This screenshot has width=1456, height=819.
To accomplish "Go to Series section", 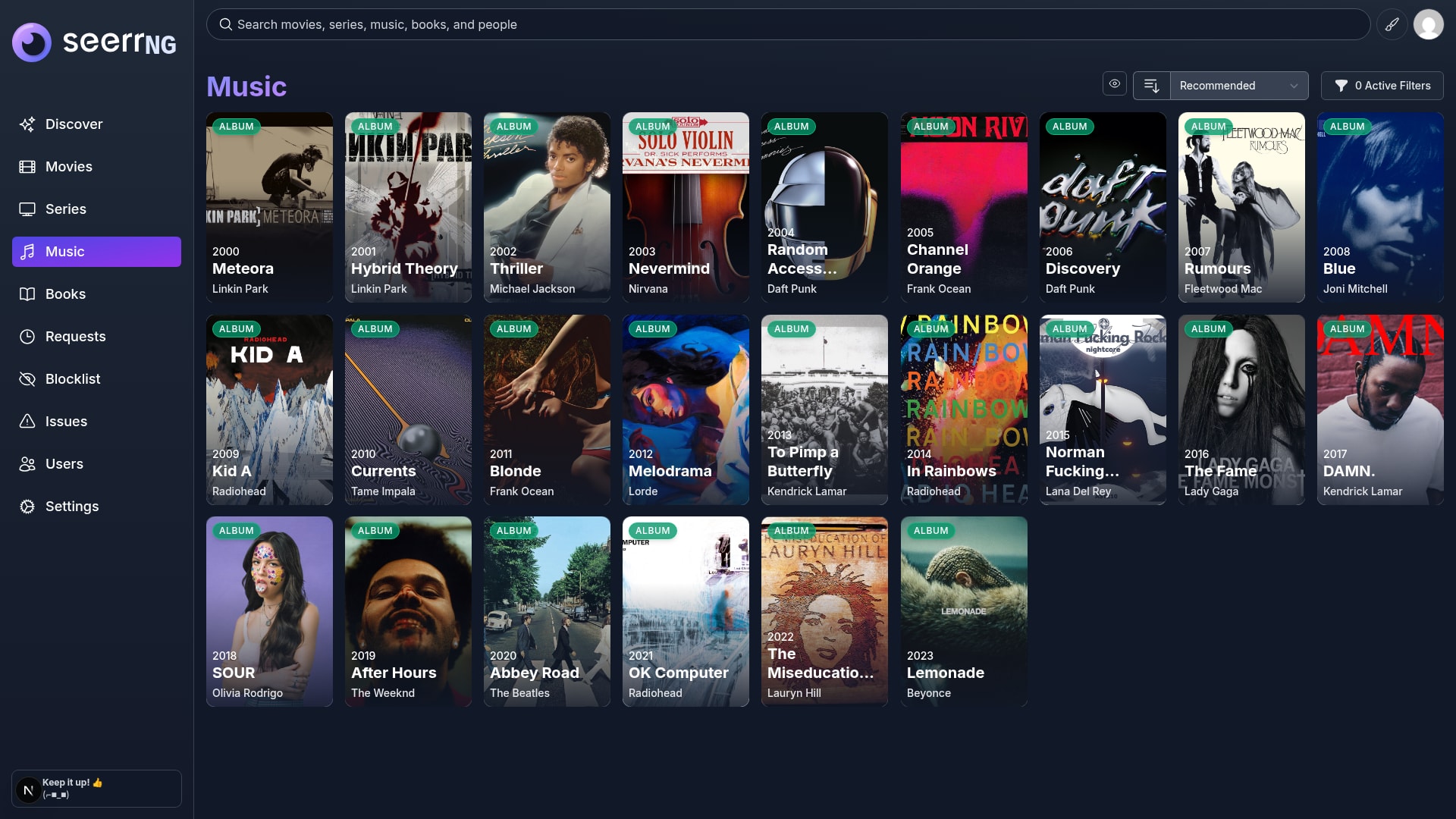I will [96, 209].
